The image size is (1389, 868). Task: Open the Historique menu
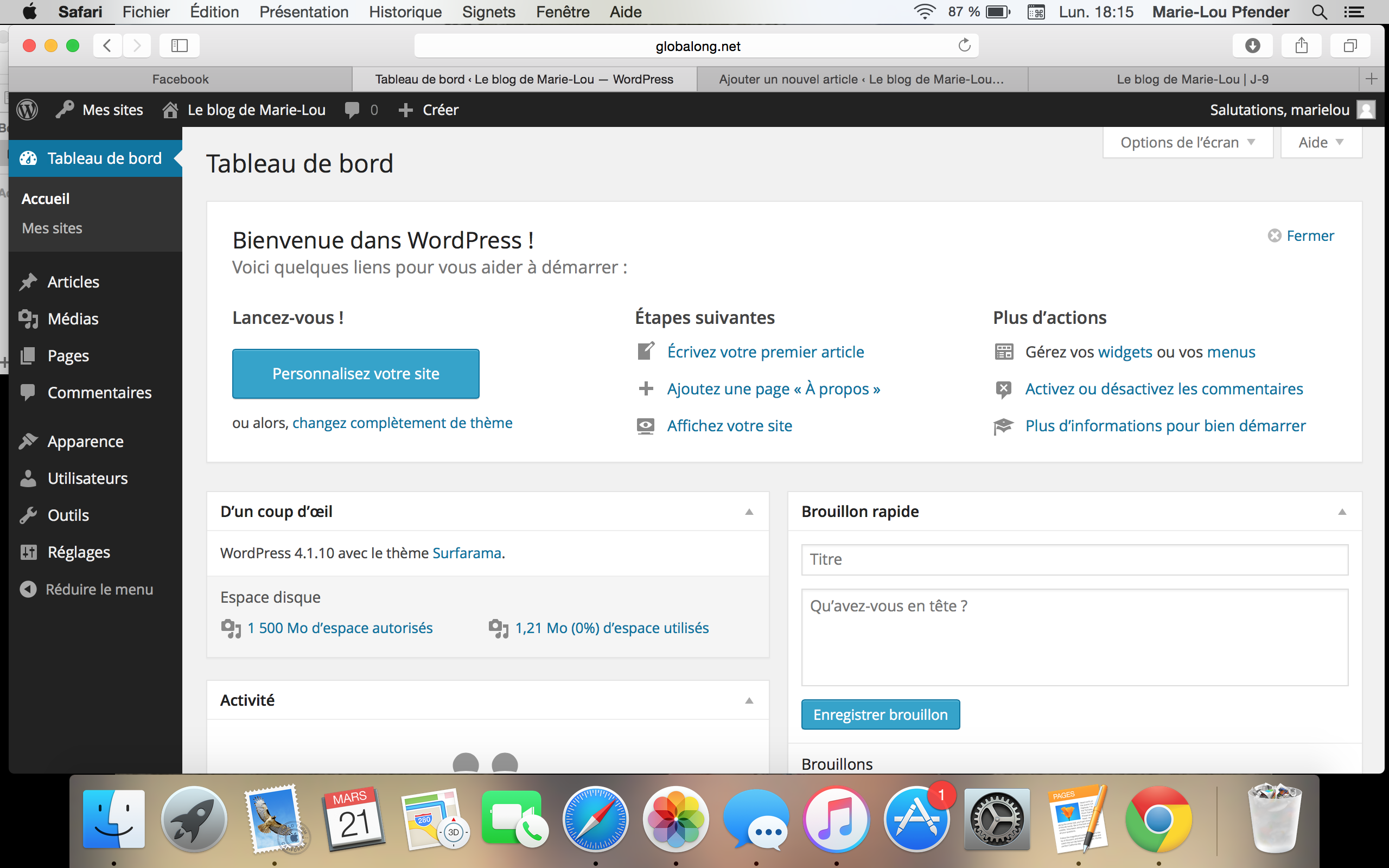pyautogui.click(x=405, y=12)
